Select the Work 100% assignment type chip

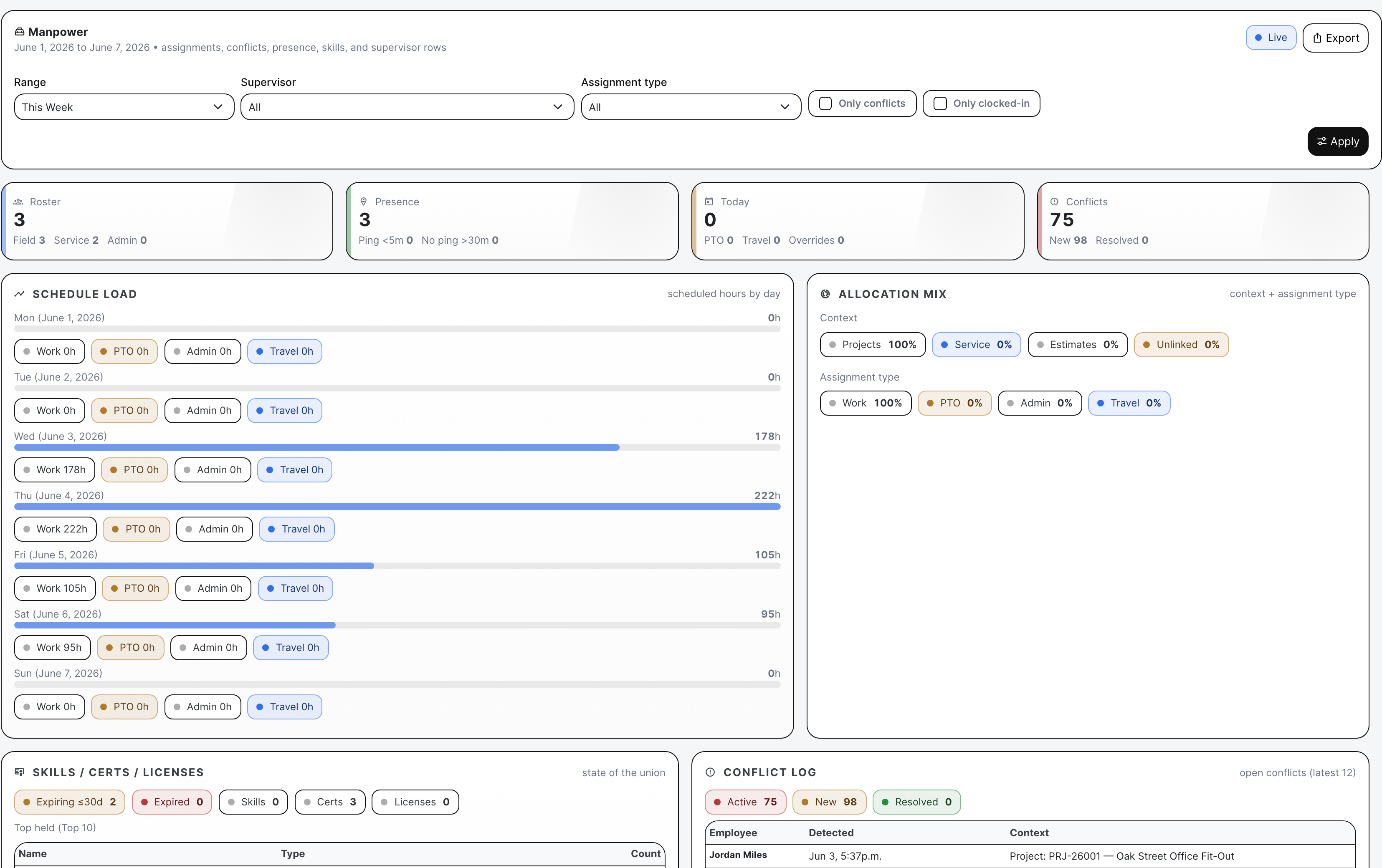tap(866, 403)
